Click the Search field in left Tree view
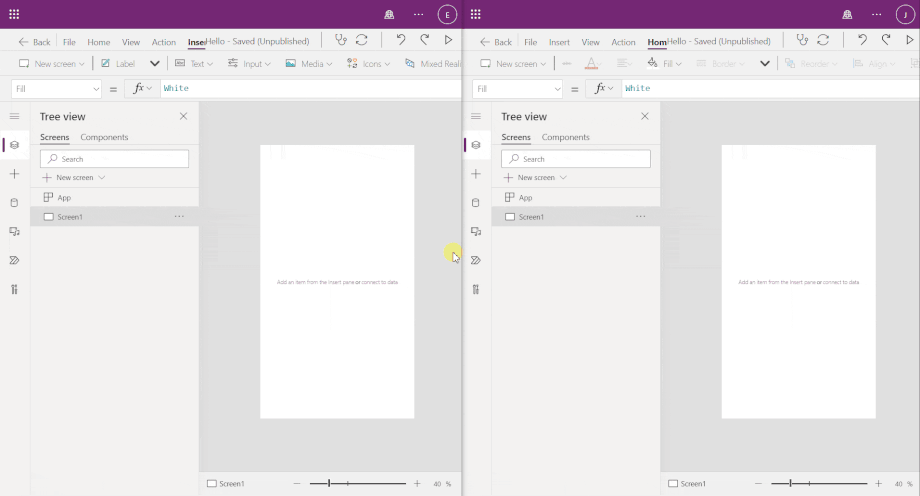Viewport: 920px width, 496px height. pyautogui.click(x=114, y=159)
